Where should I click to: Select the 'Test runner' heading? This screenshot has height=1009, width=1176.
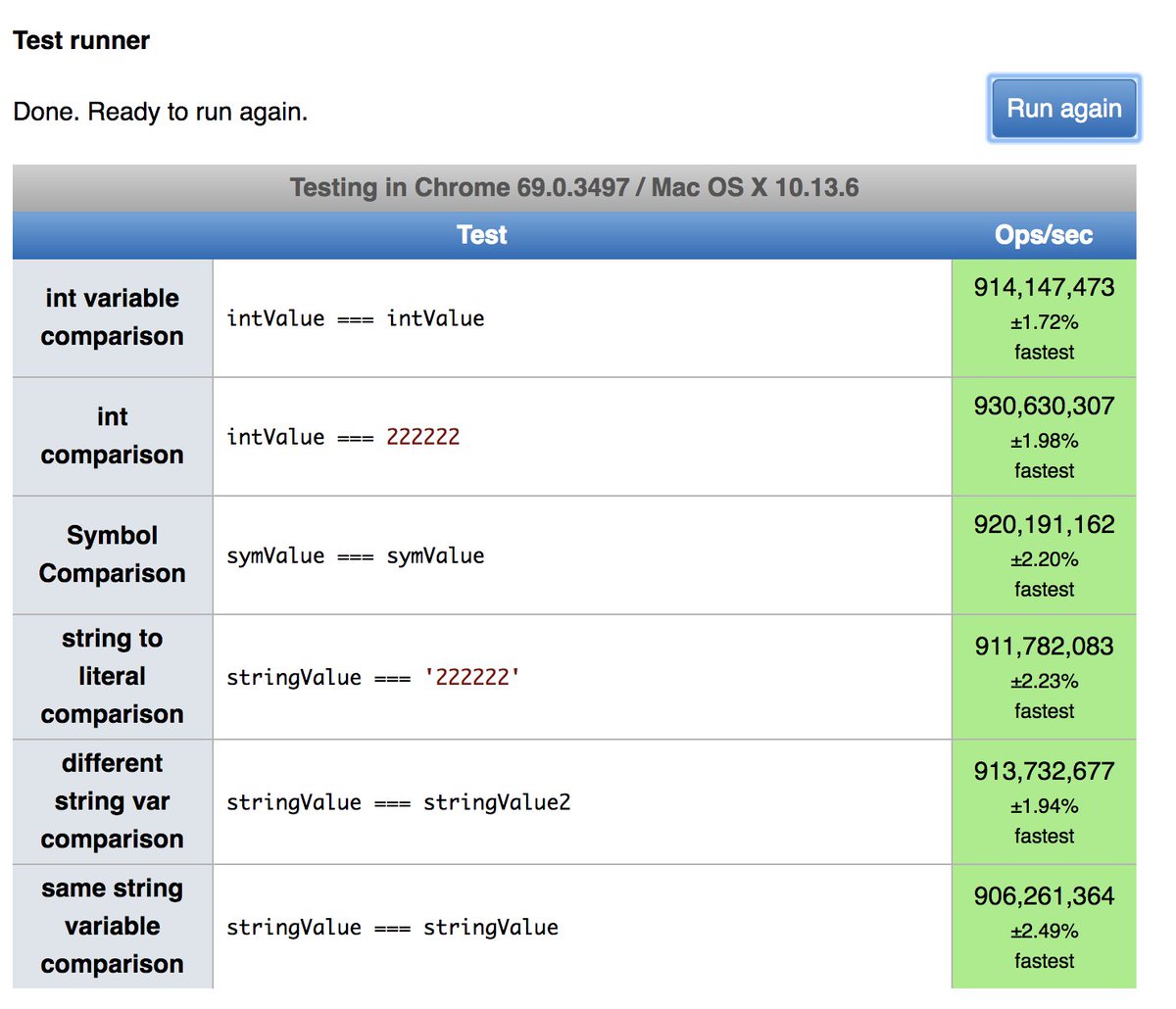(x=81, y=41)
